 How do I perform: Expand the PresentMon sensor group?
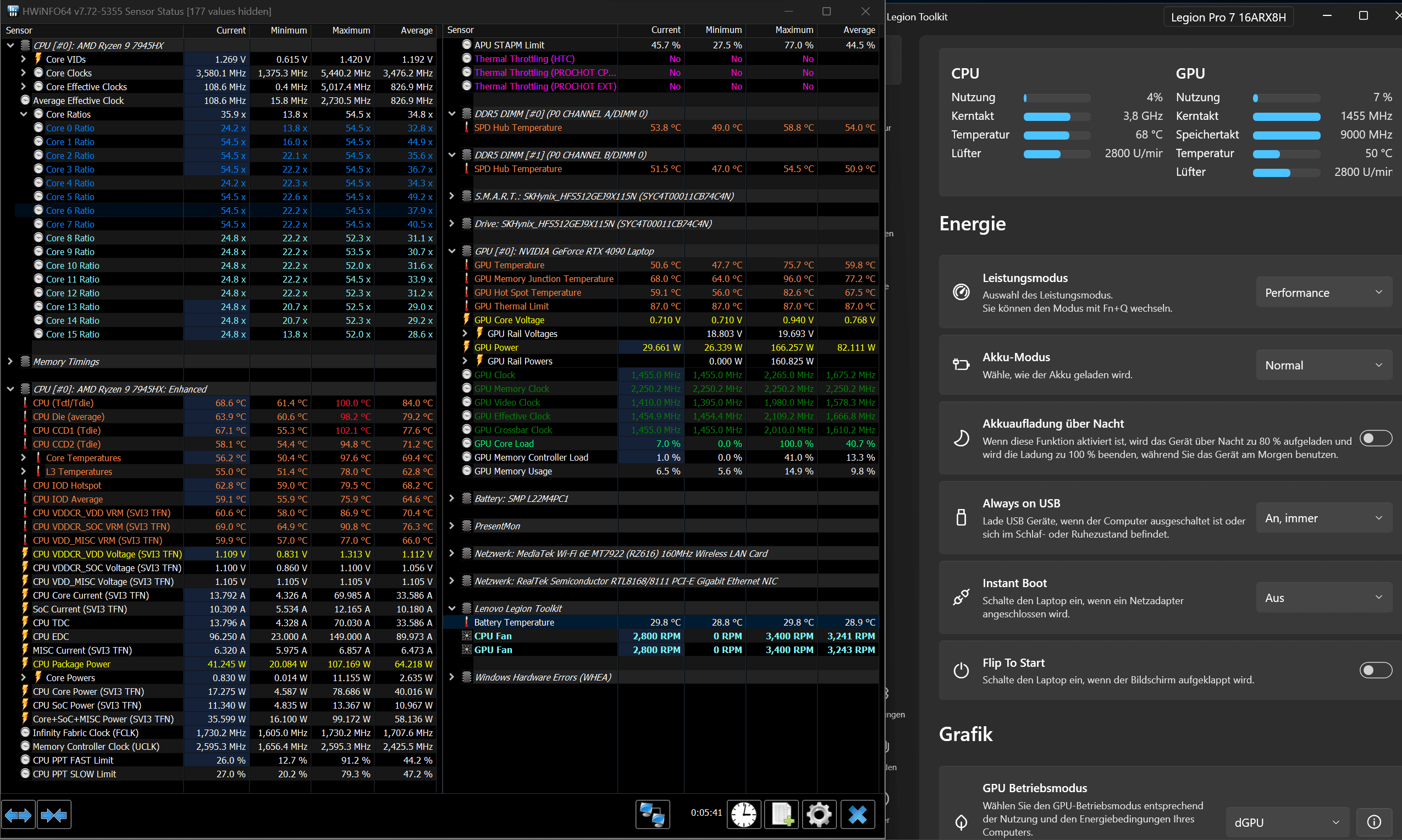click(452, 526)
